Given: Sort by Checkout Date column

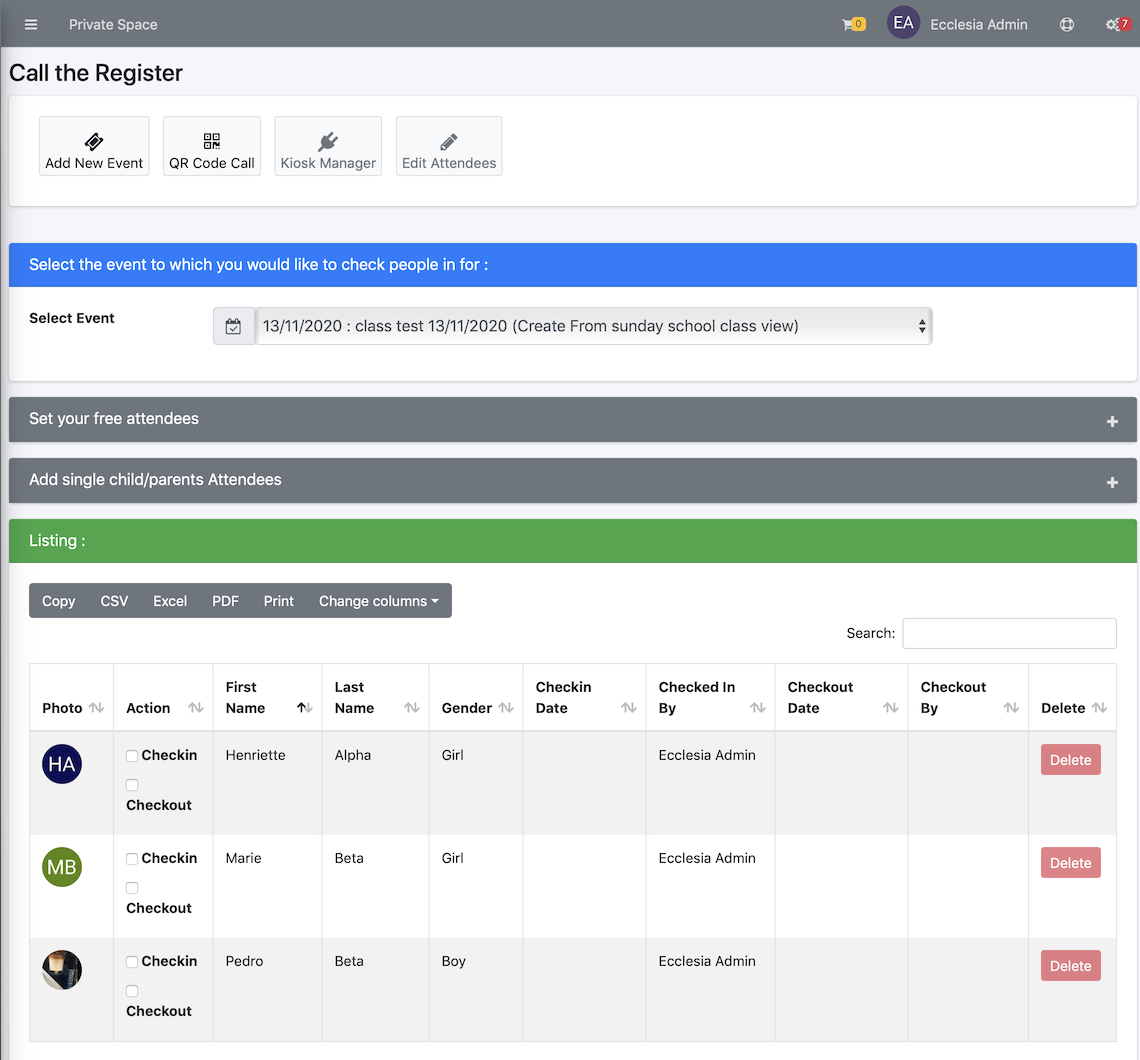Looking at the screenshot, I should [841, 697].
